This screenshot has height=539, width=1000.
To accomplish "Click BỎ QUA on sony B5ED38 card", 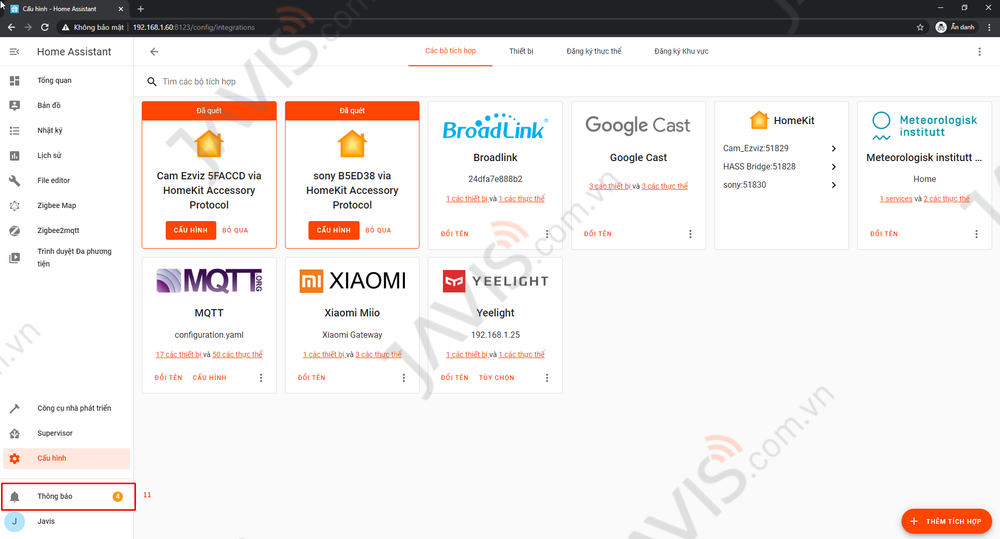I will click(x=378, y=230).
